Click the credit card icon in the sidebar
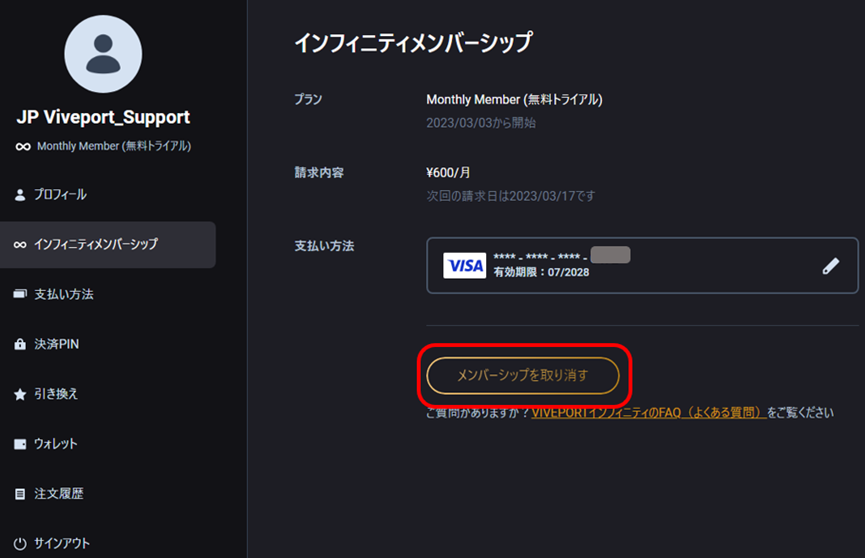Screen dimensions: 865x558 click(20, 294)
